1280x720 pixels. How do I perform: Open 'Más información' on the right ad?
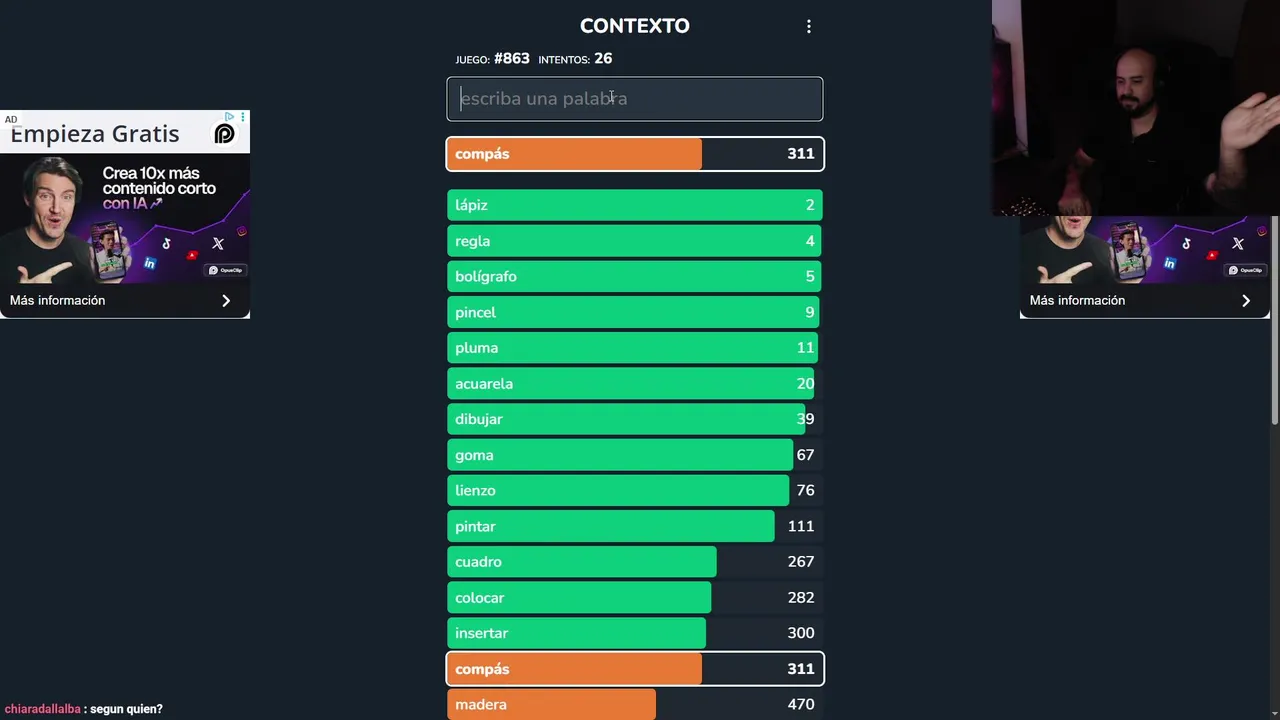(x=1077, y=300)
